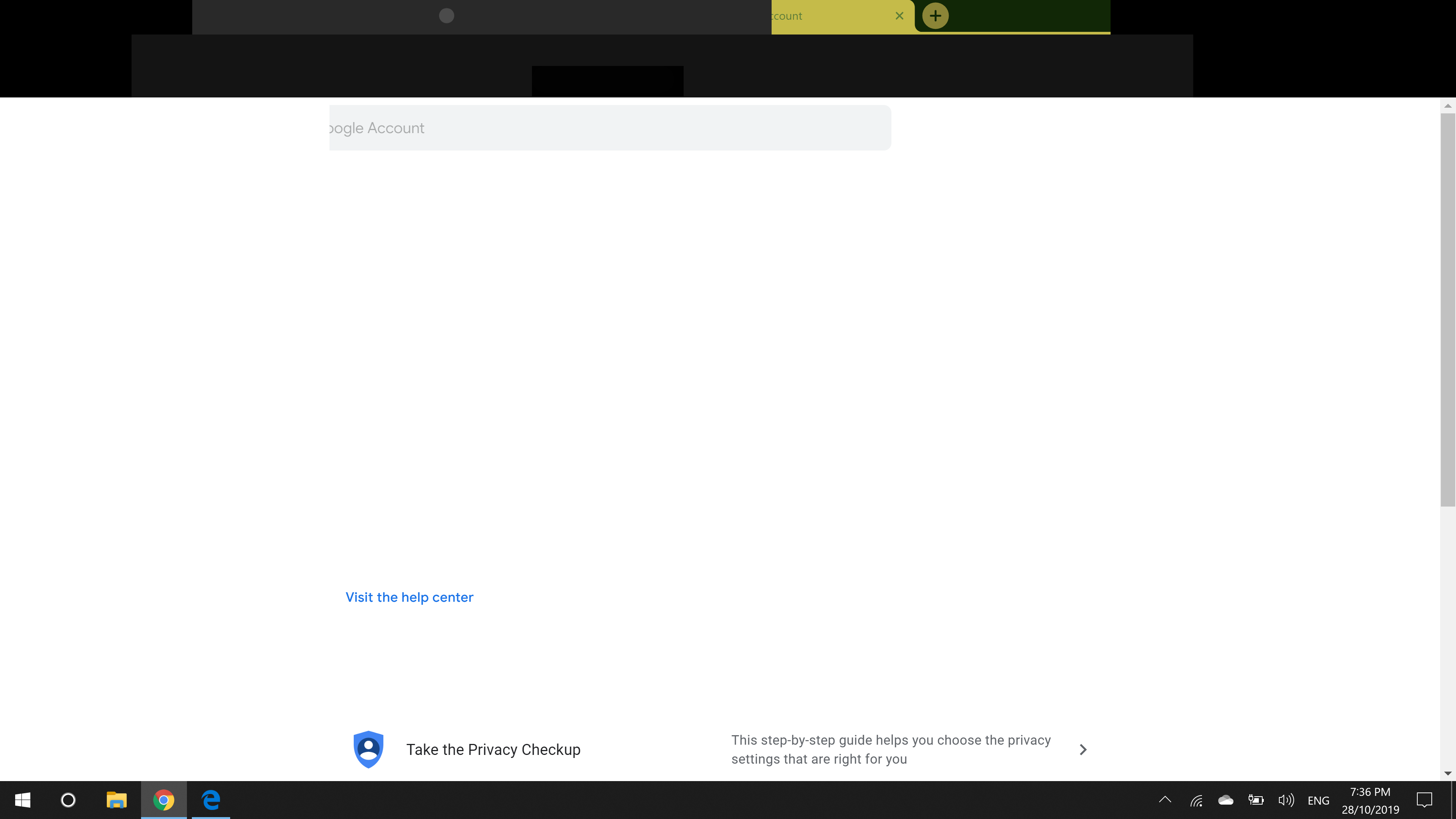Open Cortana search circle in taskbar
The image size is (1456, 819).
click(x=68, y=800)
